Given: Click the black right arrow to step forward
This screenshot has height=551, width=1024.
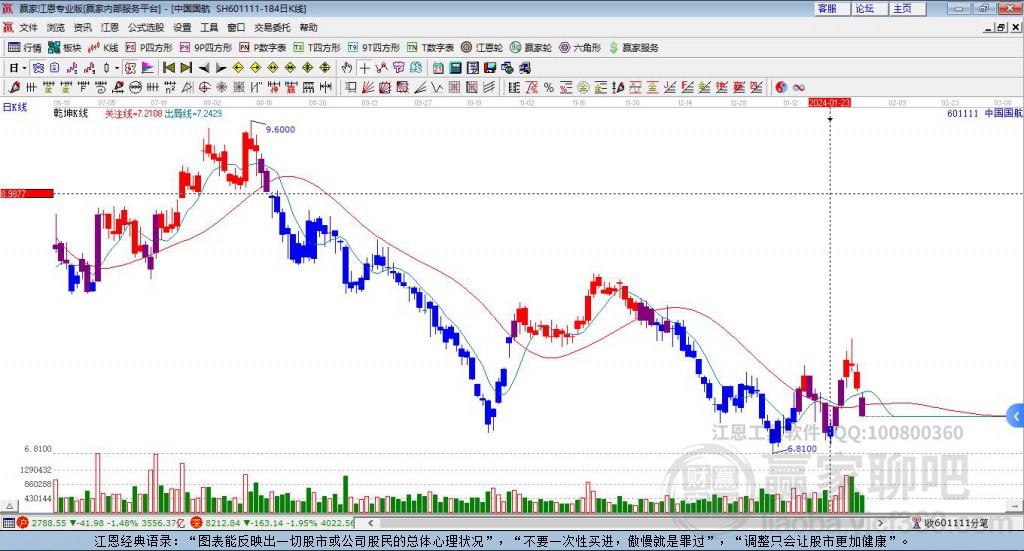Looking at the screenshot, I should (x=221, y=68).
